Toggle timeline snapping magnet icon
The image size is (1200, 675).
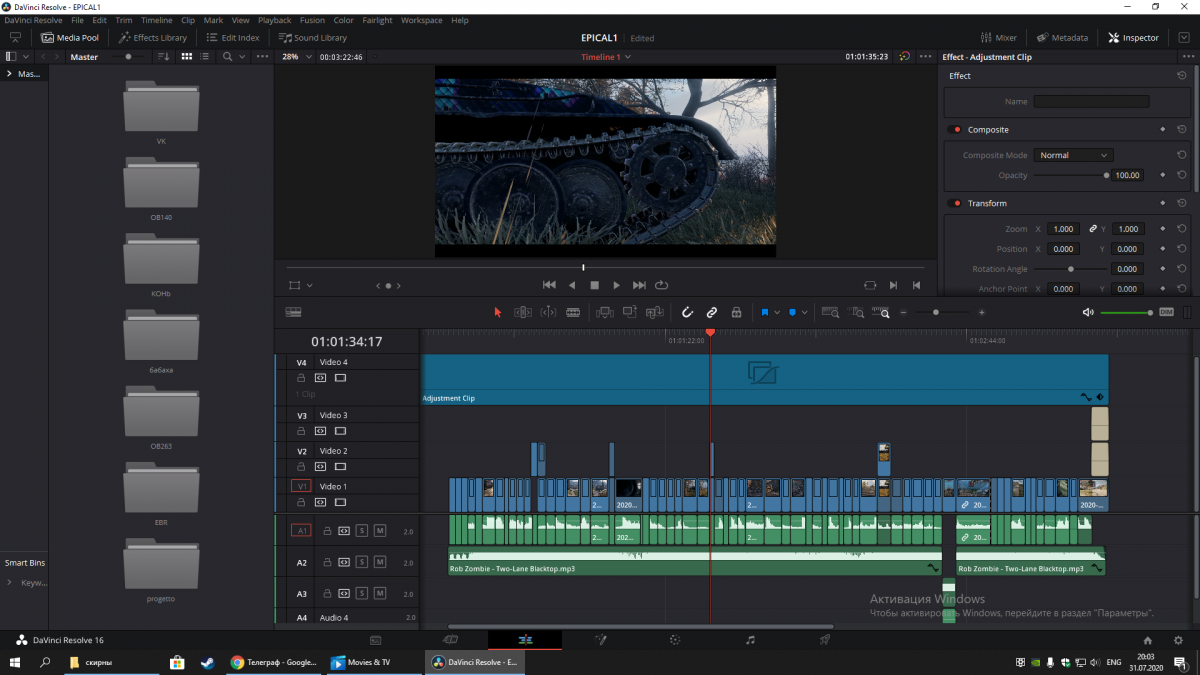pyautogui.click(x=688, y=312)
